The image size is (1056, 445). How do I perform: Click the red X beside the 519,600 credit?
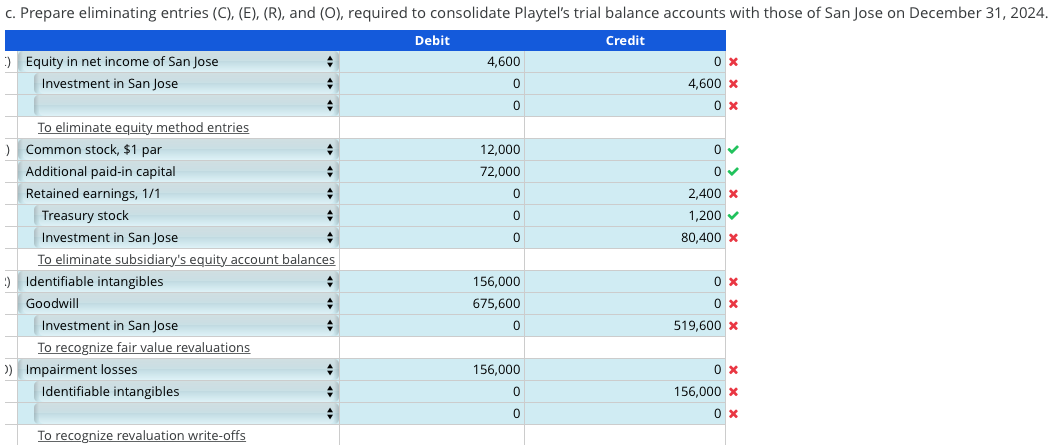733,326
